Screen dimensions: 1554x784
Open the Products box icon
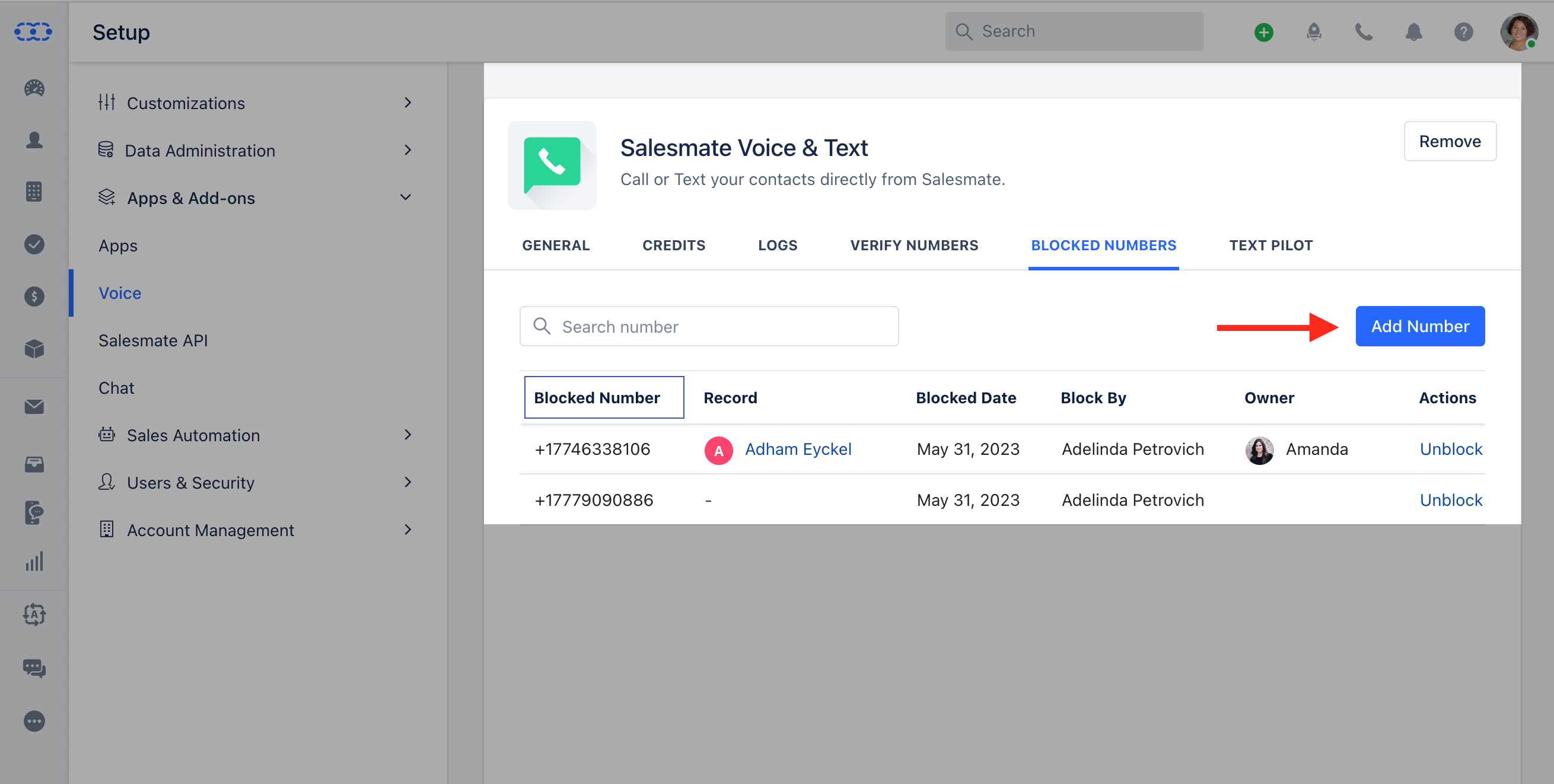tap(34, 349)
